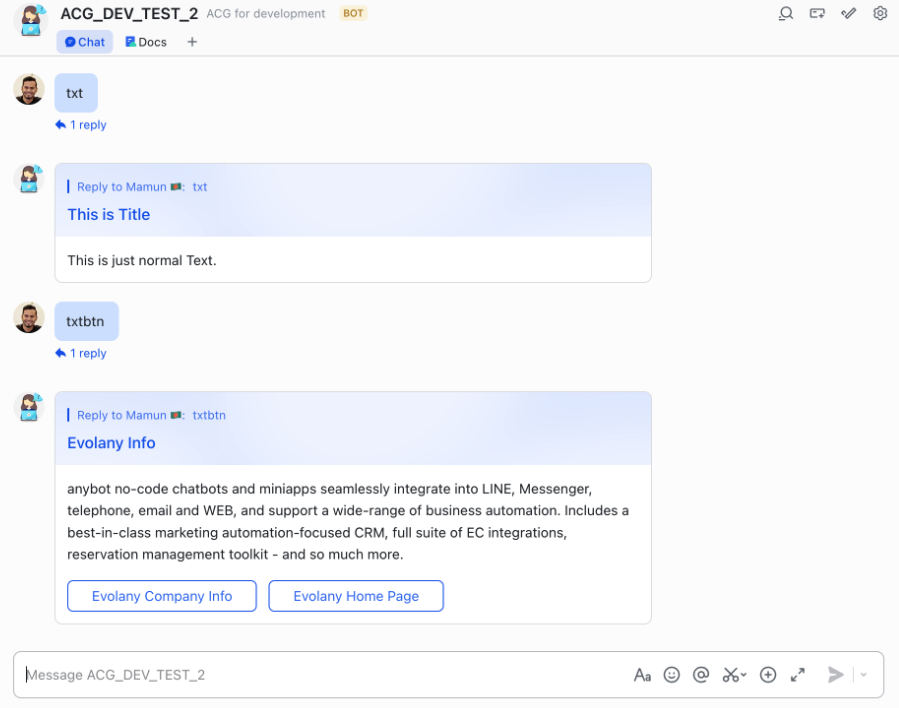Insert an @ mention

click(x=701, y=675)
